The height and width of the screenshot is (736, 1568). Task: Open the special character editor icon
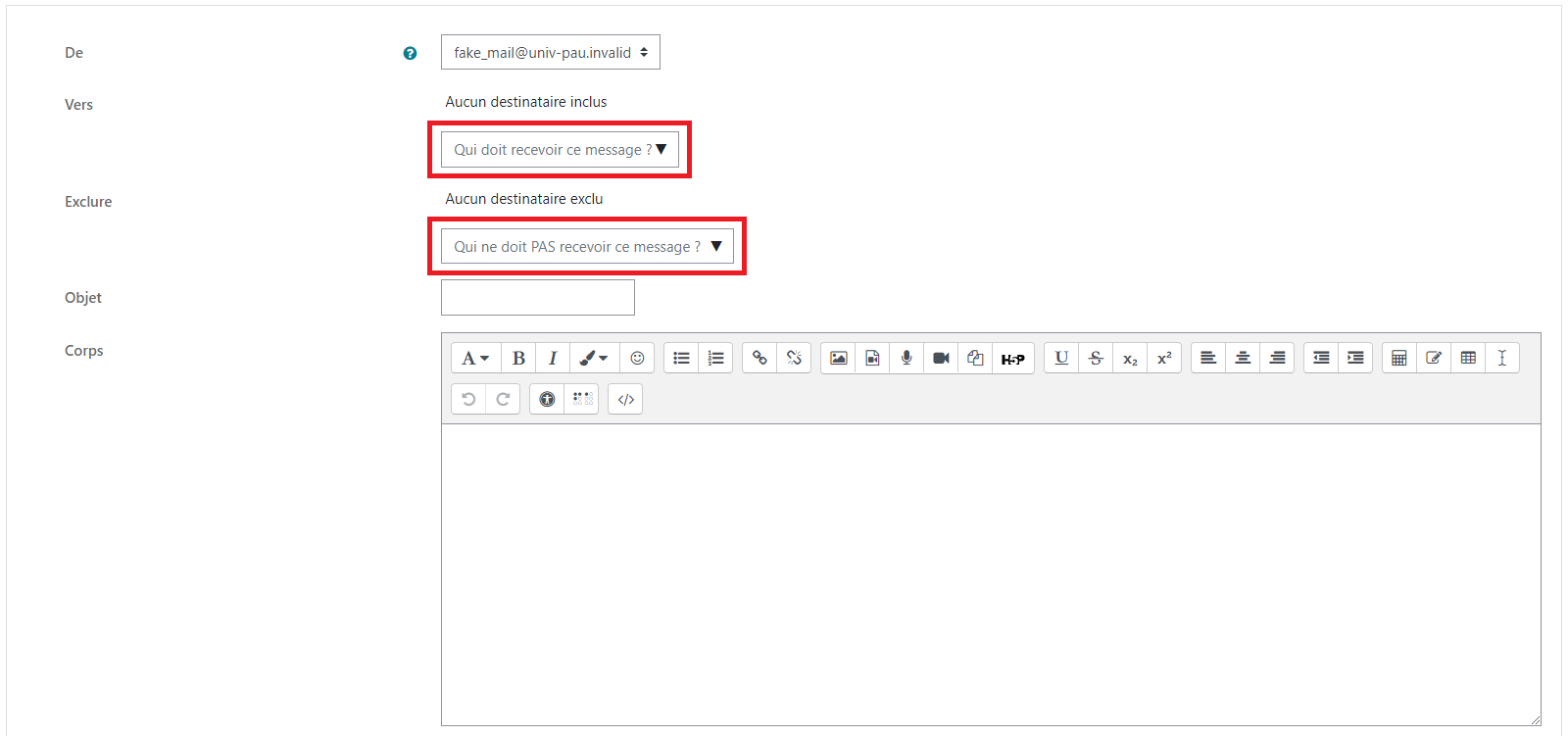pyautogui.click(x=1434, y=359)
